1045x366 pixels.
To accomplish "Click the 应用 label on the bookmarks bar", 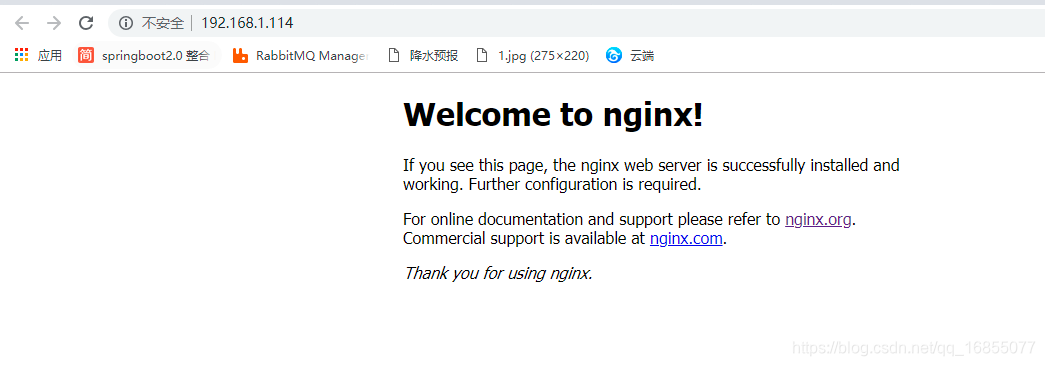I will click(x=50, y=55).
